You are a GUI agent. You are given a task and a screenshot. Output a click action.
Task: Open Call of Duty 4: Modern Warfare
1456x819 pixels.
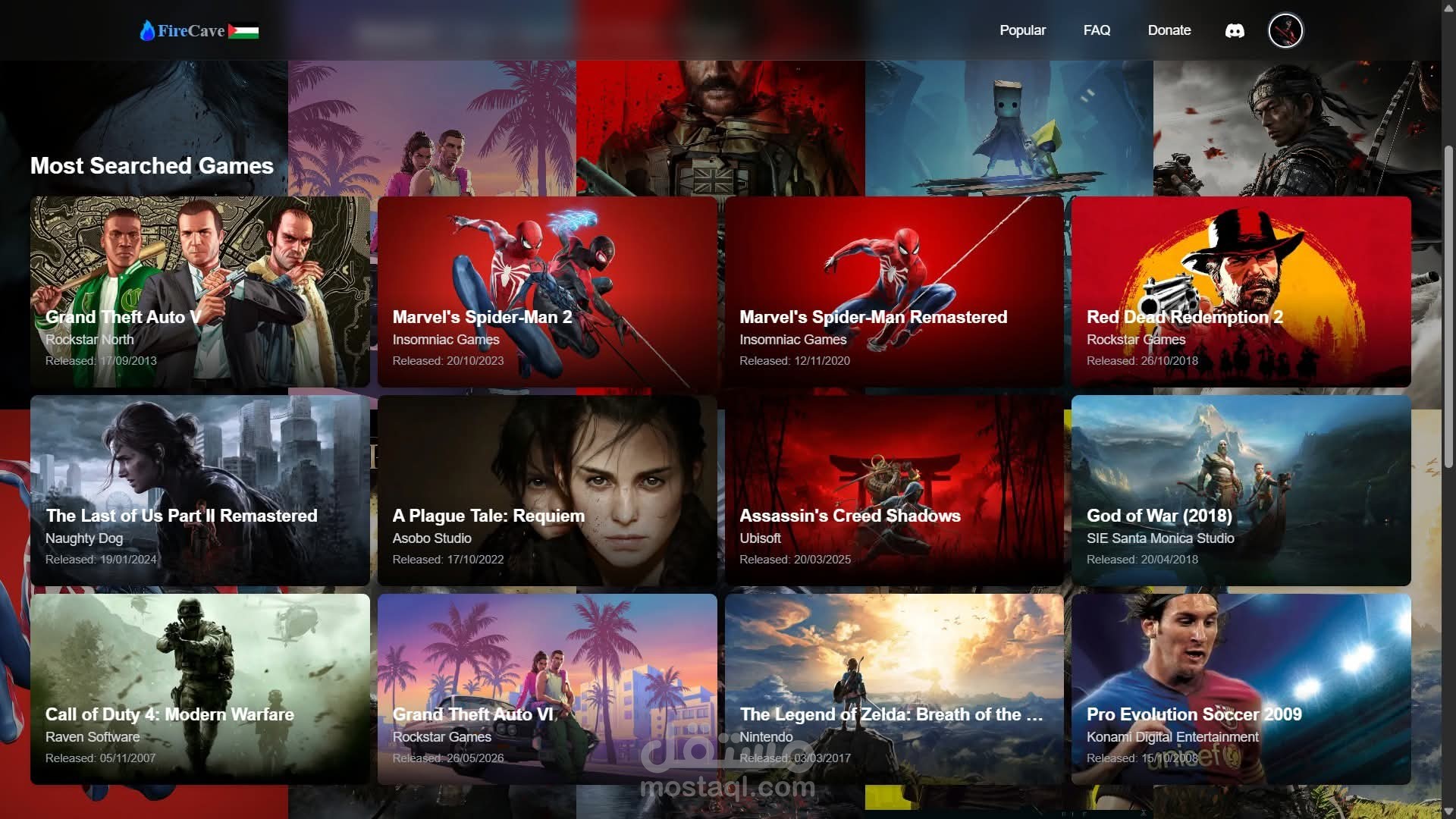(200, 689)
